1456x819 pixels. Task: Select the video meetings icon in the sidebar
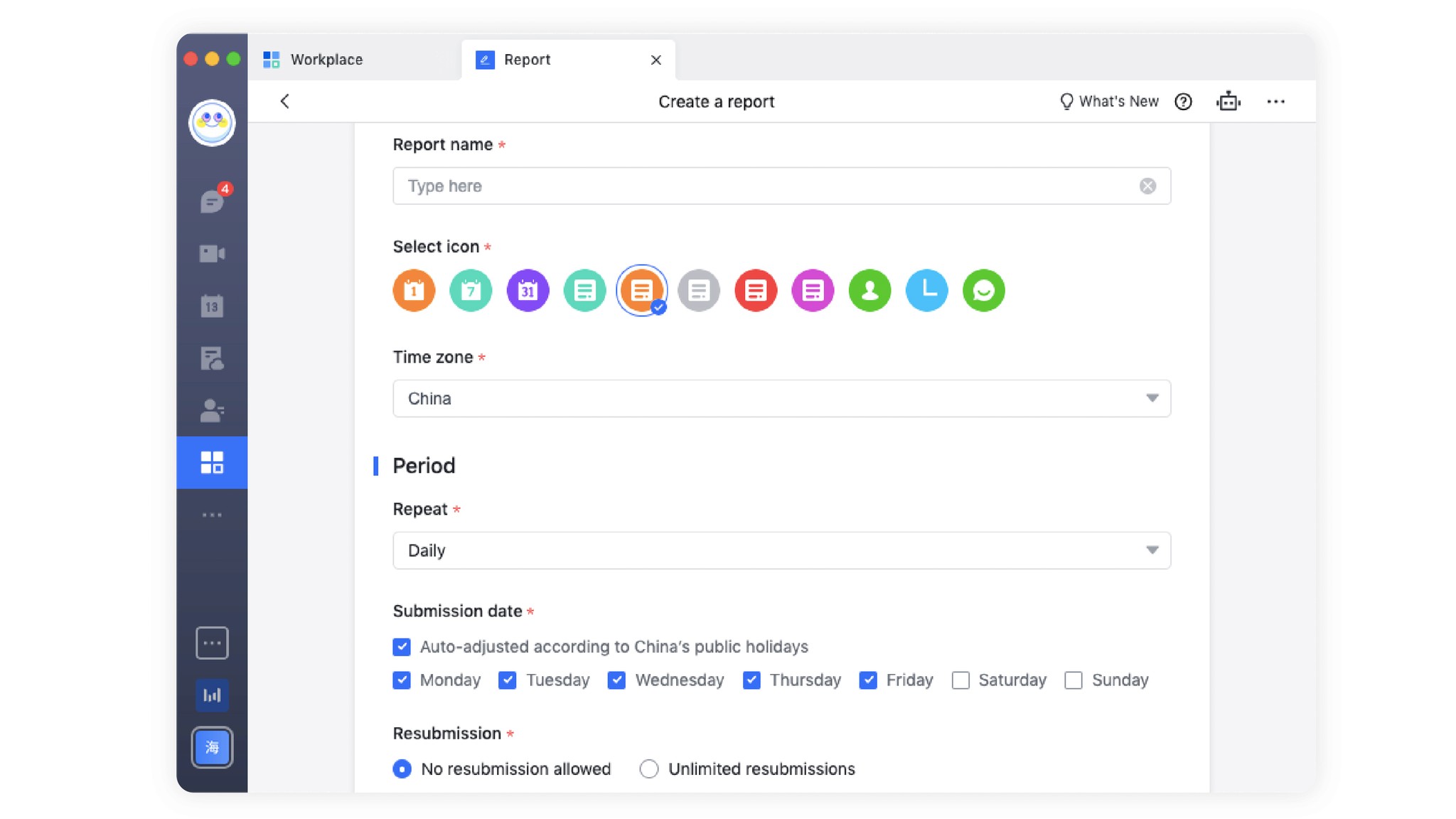212,254
